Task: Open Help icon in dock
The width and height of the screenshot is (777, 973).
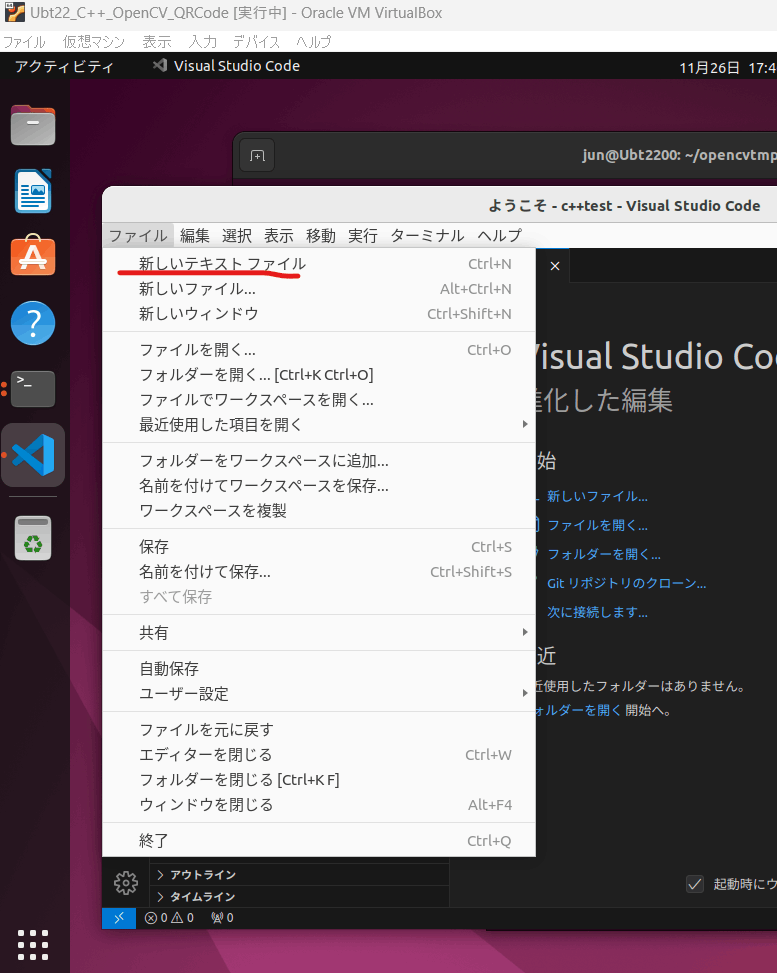Action: (33, 323)
